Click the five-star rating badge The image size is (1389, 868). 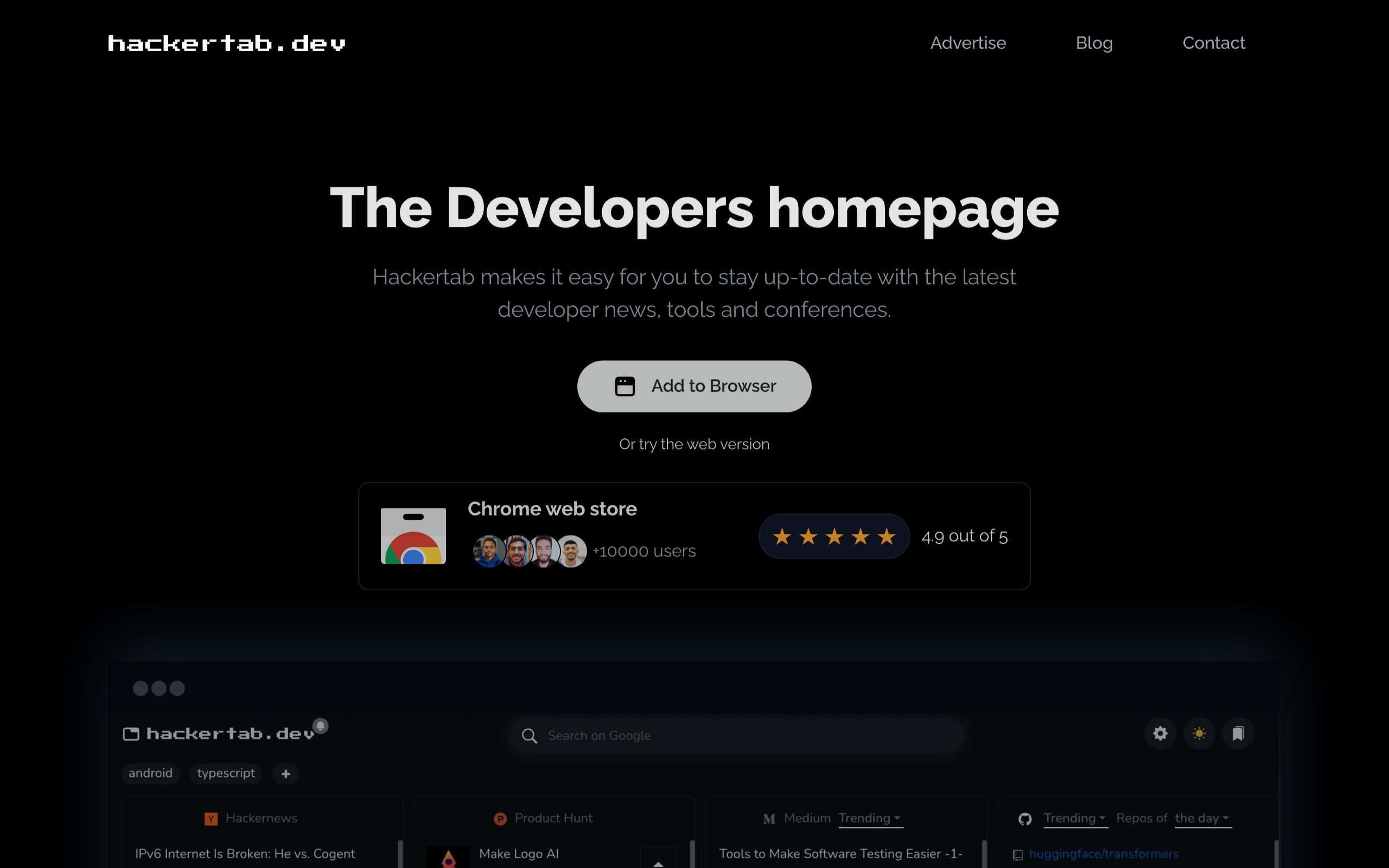[x=834, y=536]
